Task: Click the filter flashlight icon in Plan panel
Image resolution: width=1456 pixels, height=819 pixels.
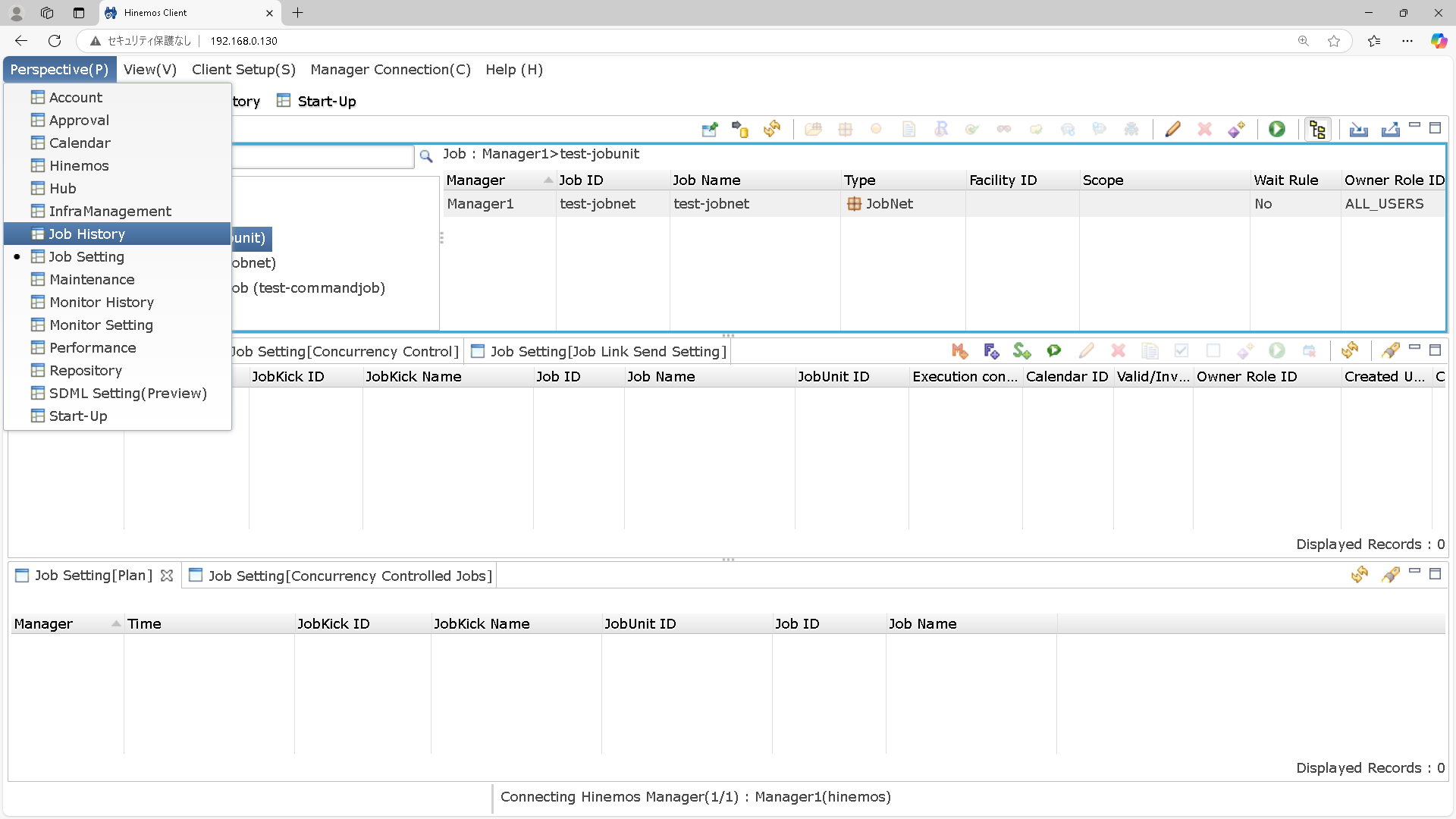Action: [1390, 576]
